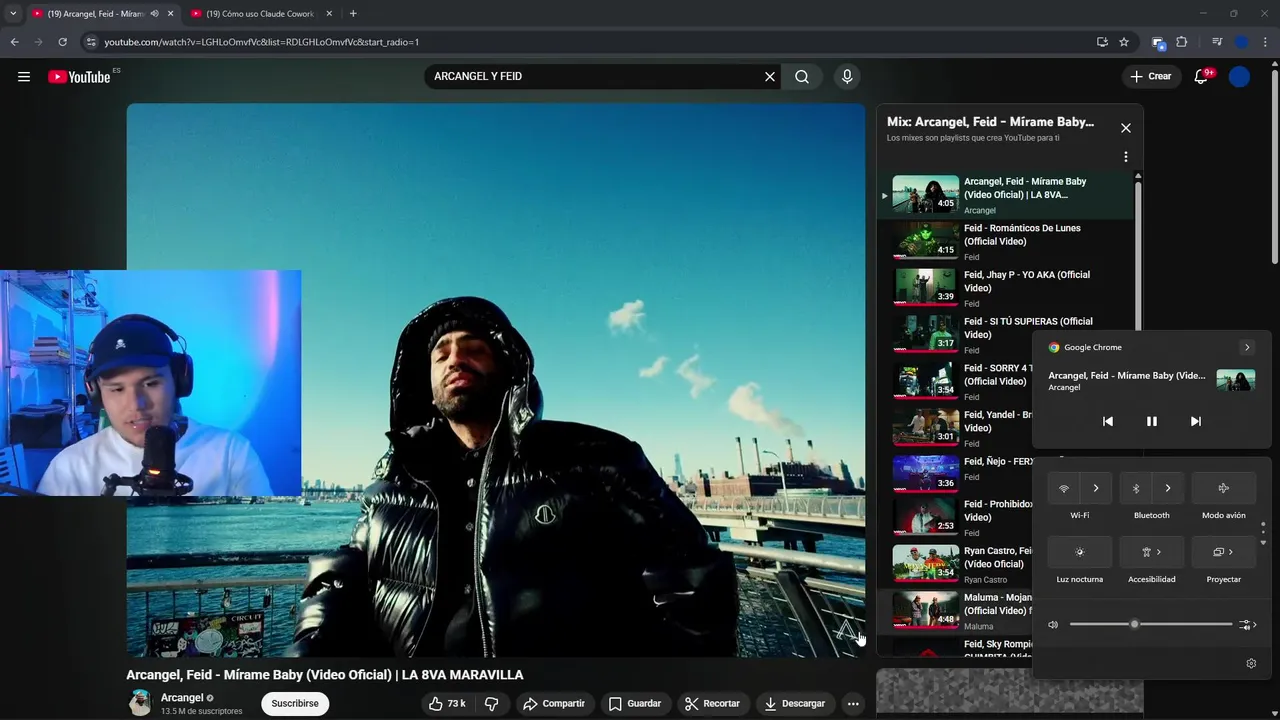Viewport: 1280px width, 720px height.
Task: Click the Compartir share button
Action: click(554, 704)
